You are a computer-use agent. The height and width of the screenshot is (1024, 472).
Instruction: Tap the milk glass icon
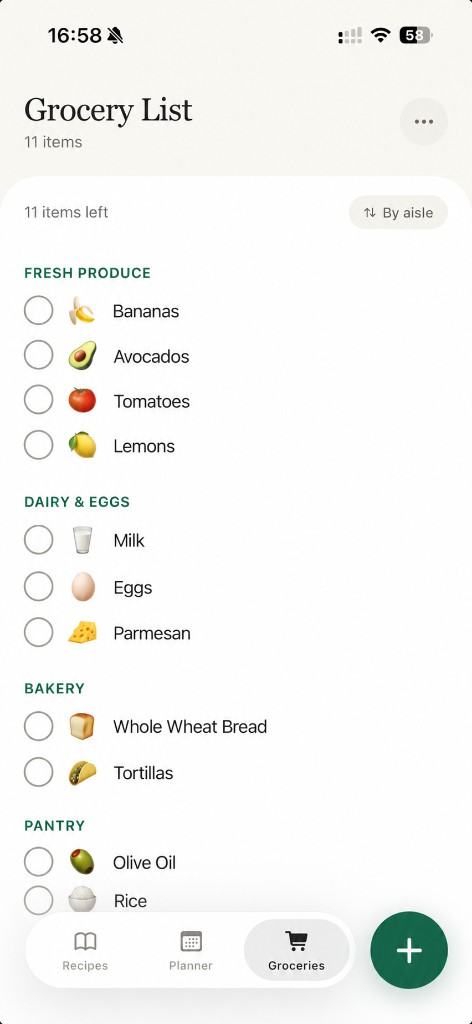pyautogui.click(x=82, y=540)
